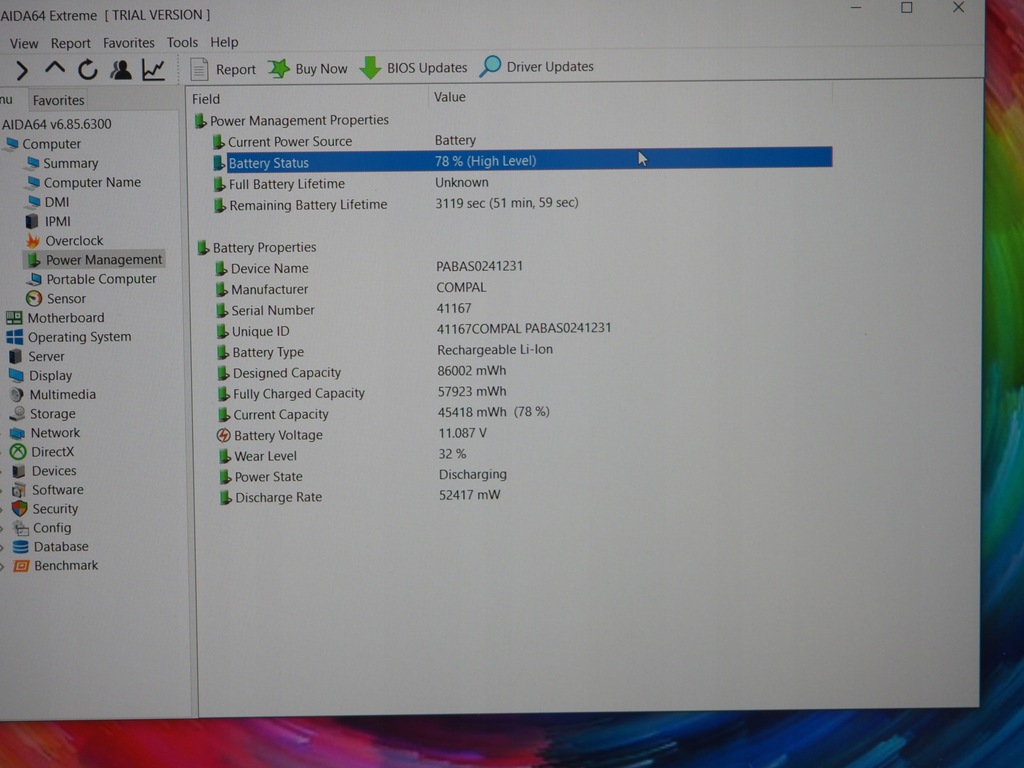Select the Current Power Source row
The height and width of the screenshot is (768, 1024).
522,140
